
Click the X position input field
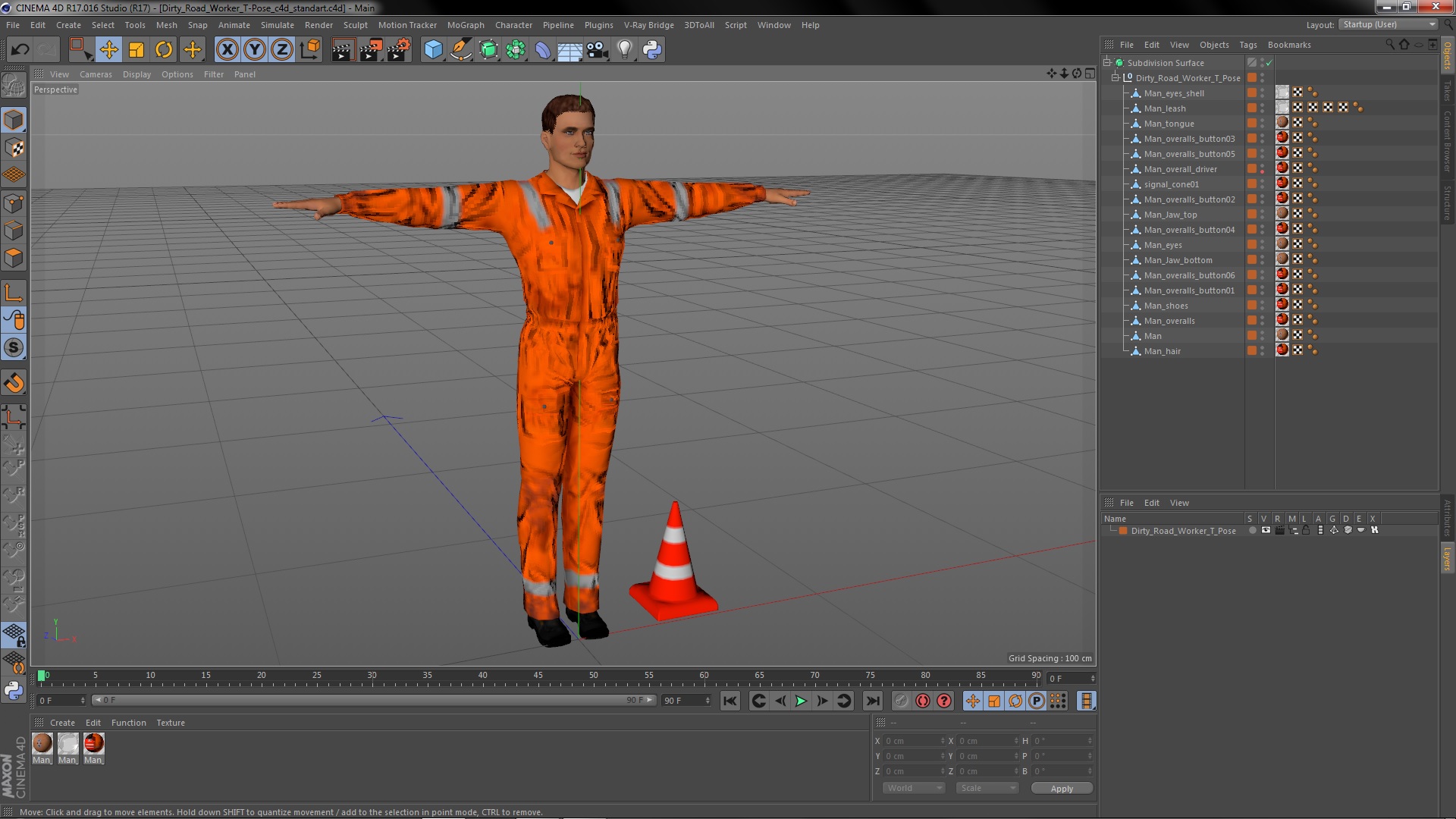pos(915,741)
